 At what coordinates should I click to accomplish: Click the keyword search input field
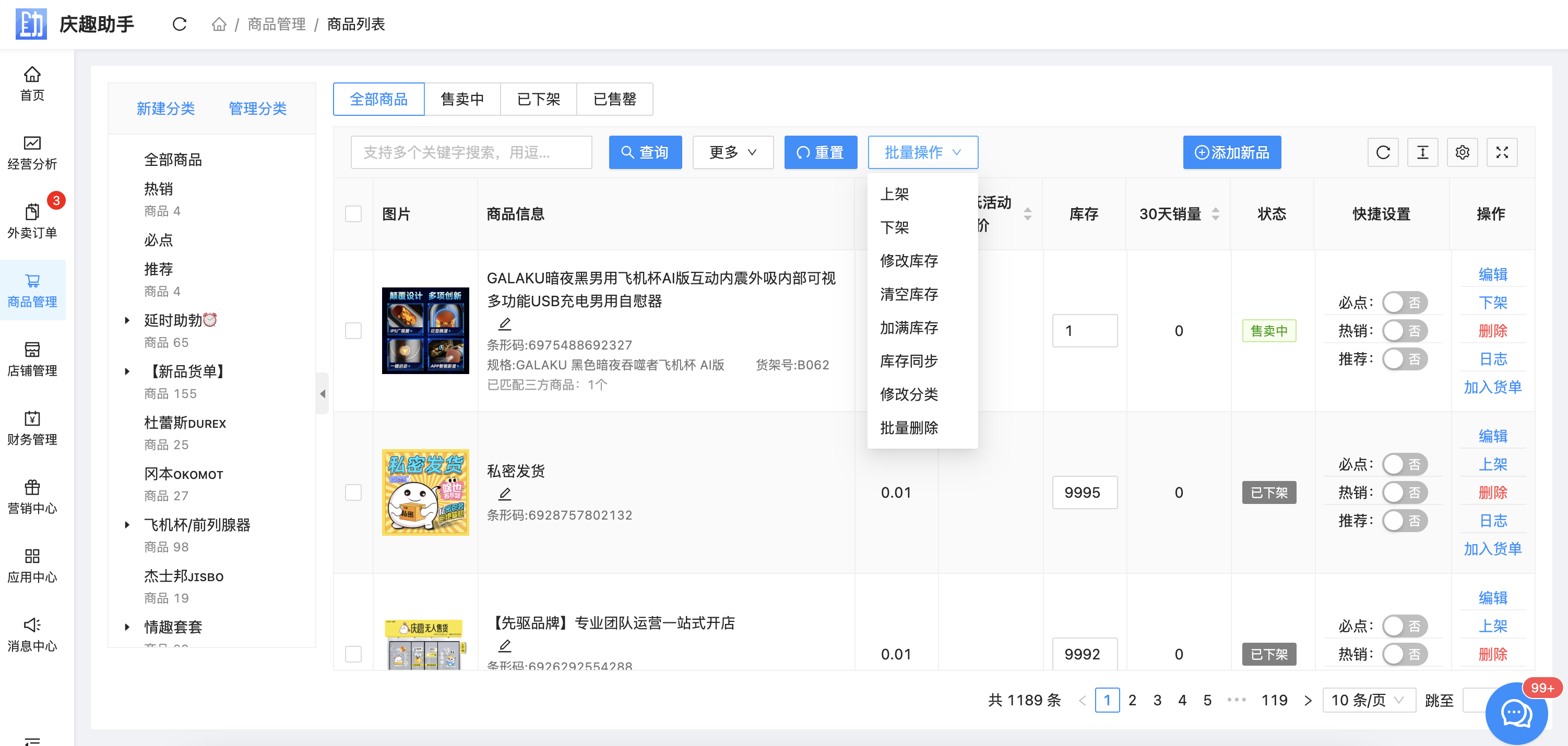[x=471, y=152]
